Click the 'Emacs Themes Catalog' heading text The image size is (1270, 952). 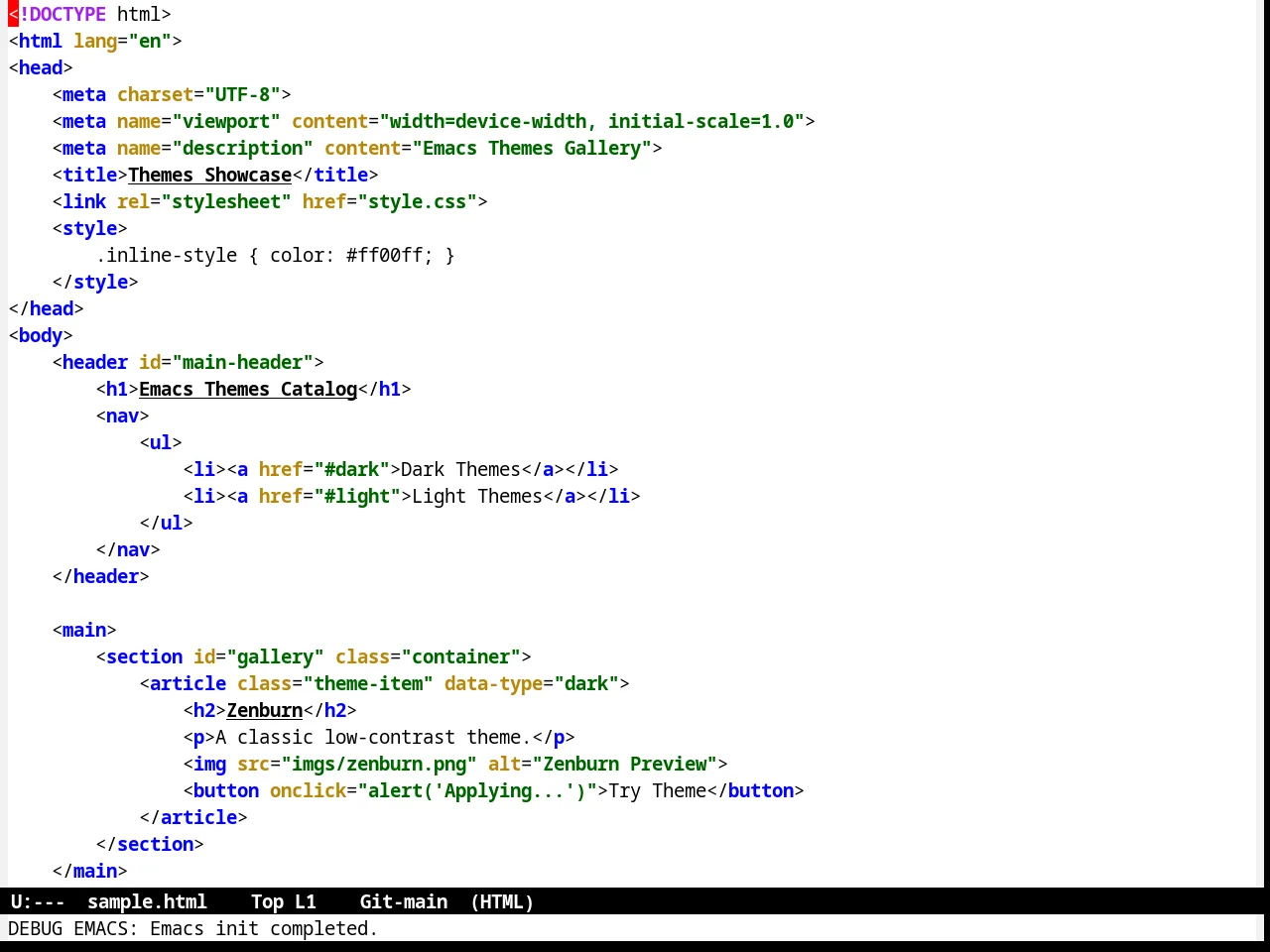point(248,389)
